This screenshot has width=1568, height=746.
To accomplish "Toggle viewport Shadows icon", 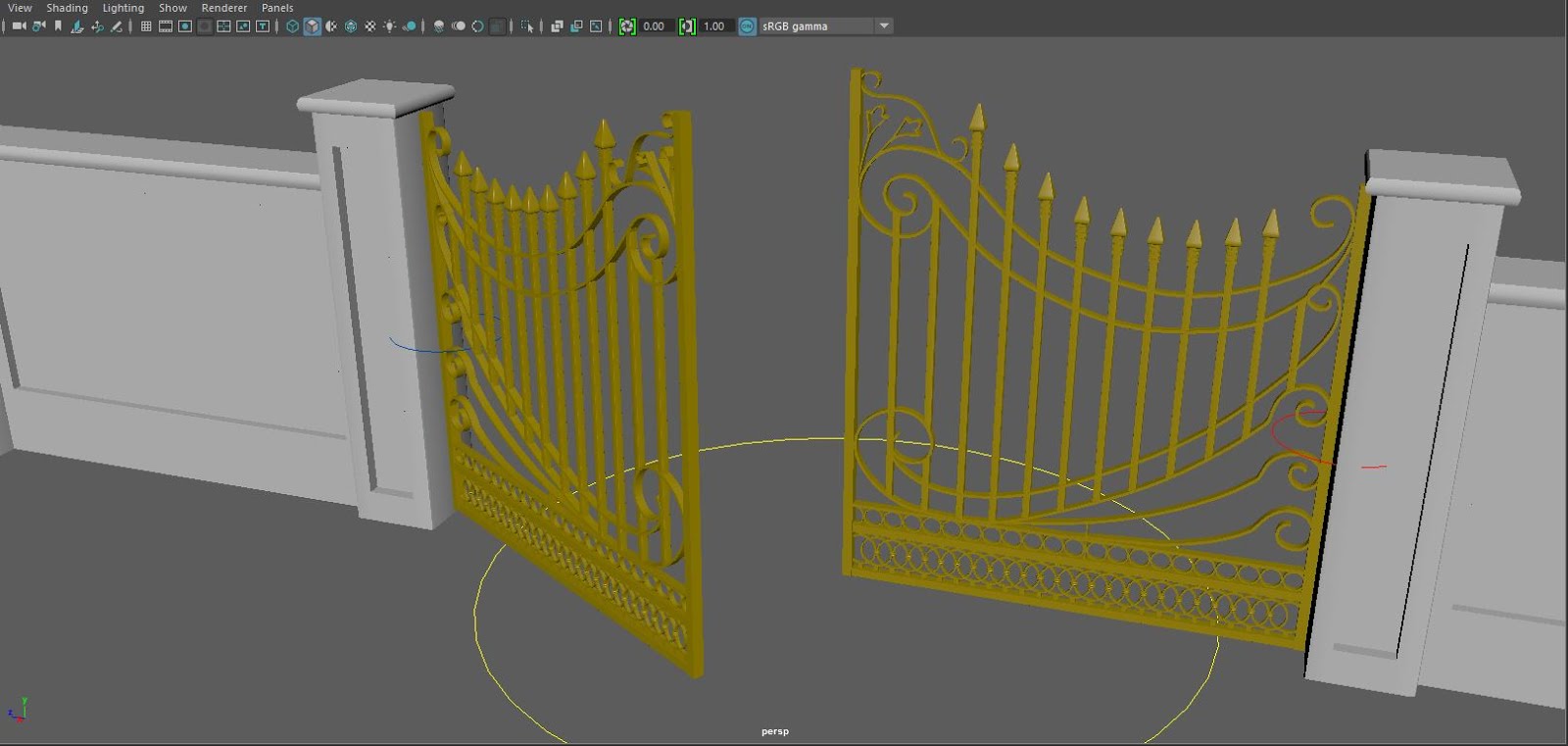I will point(410,26).
